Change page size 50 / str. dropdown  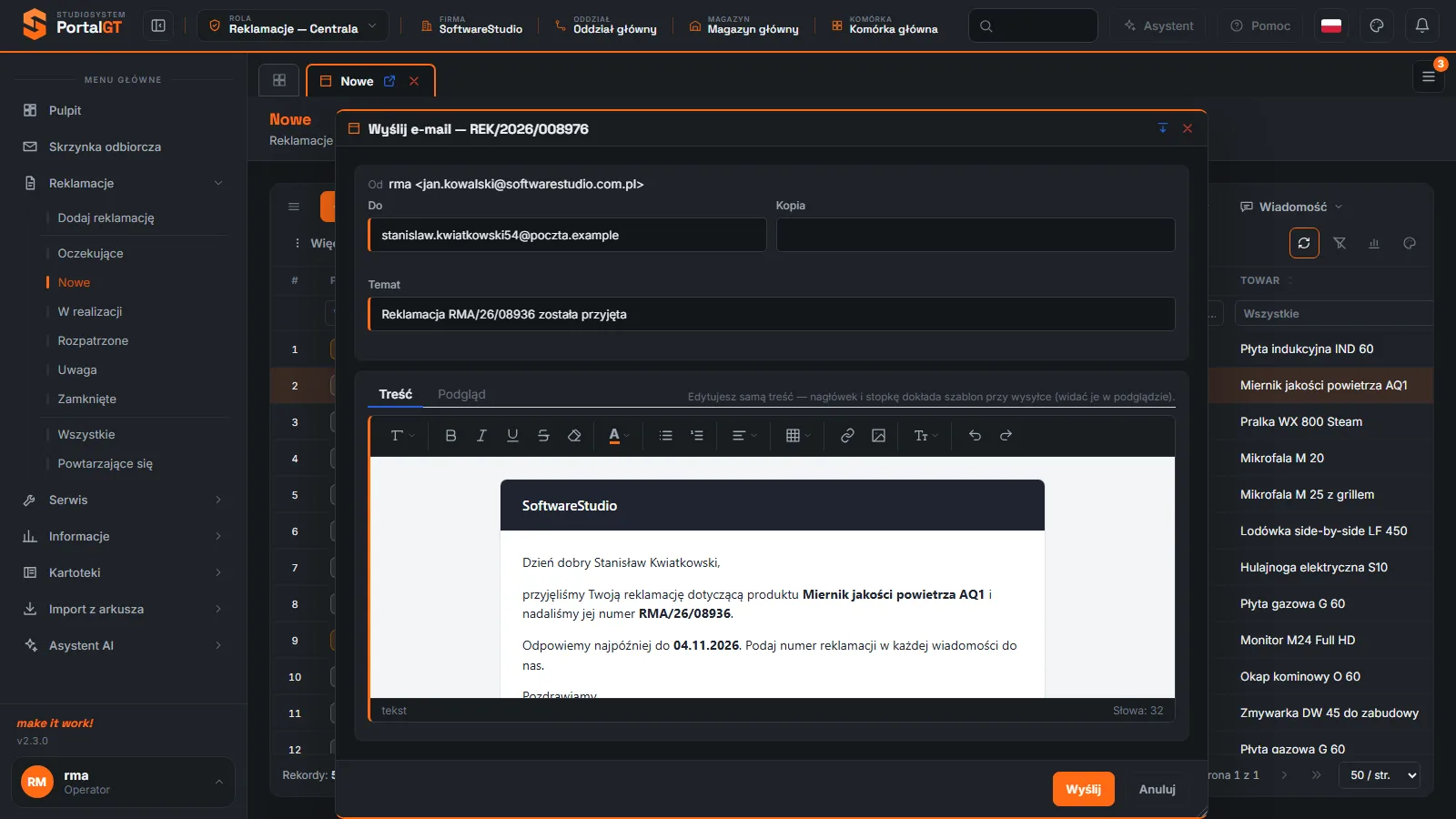tap(1380, 775)
